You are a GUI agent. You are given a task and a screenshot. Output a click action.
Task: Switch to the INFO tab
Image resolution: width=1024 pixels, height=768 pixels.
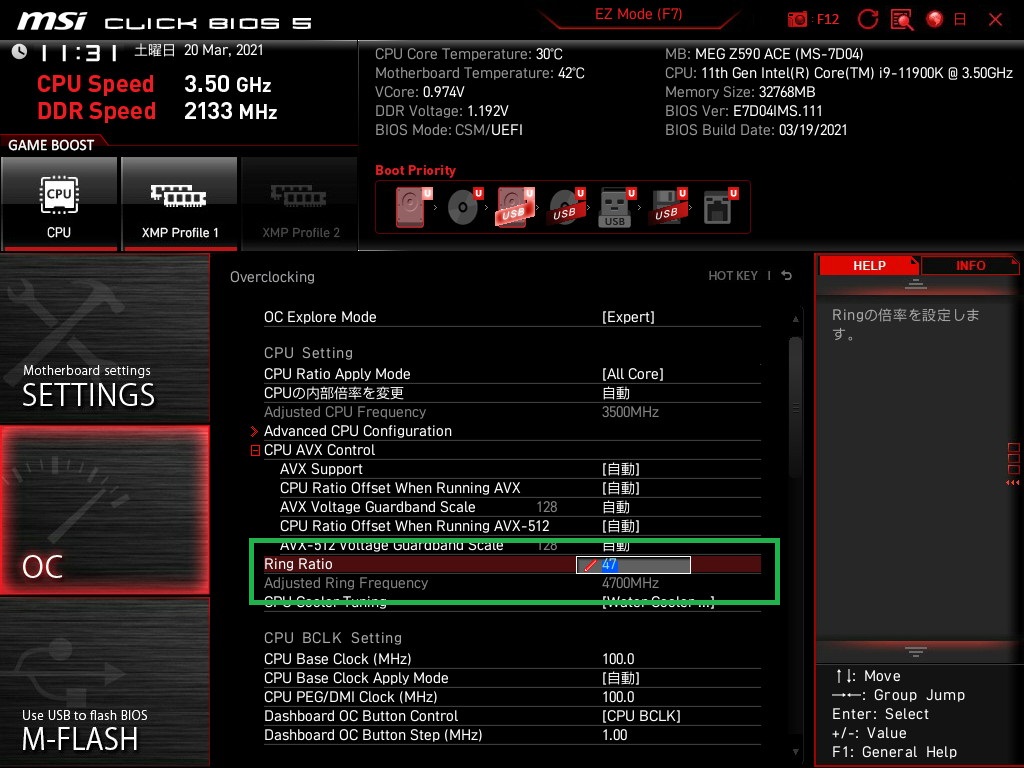tap(970, 265)
